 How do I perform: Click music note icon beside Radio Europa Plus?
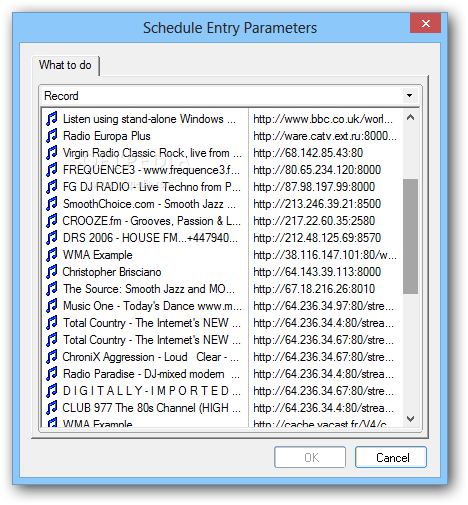[x=52, y=136]
